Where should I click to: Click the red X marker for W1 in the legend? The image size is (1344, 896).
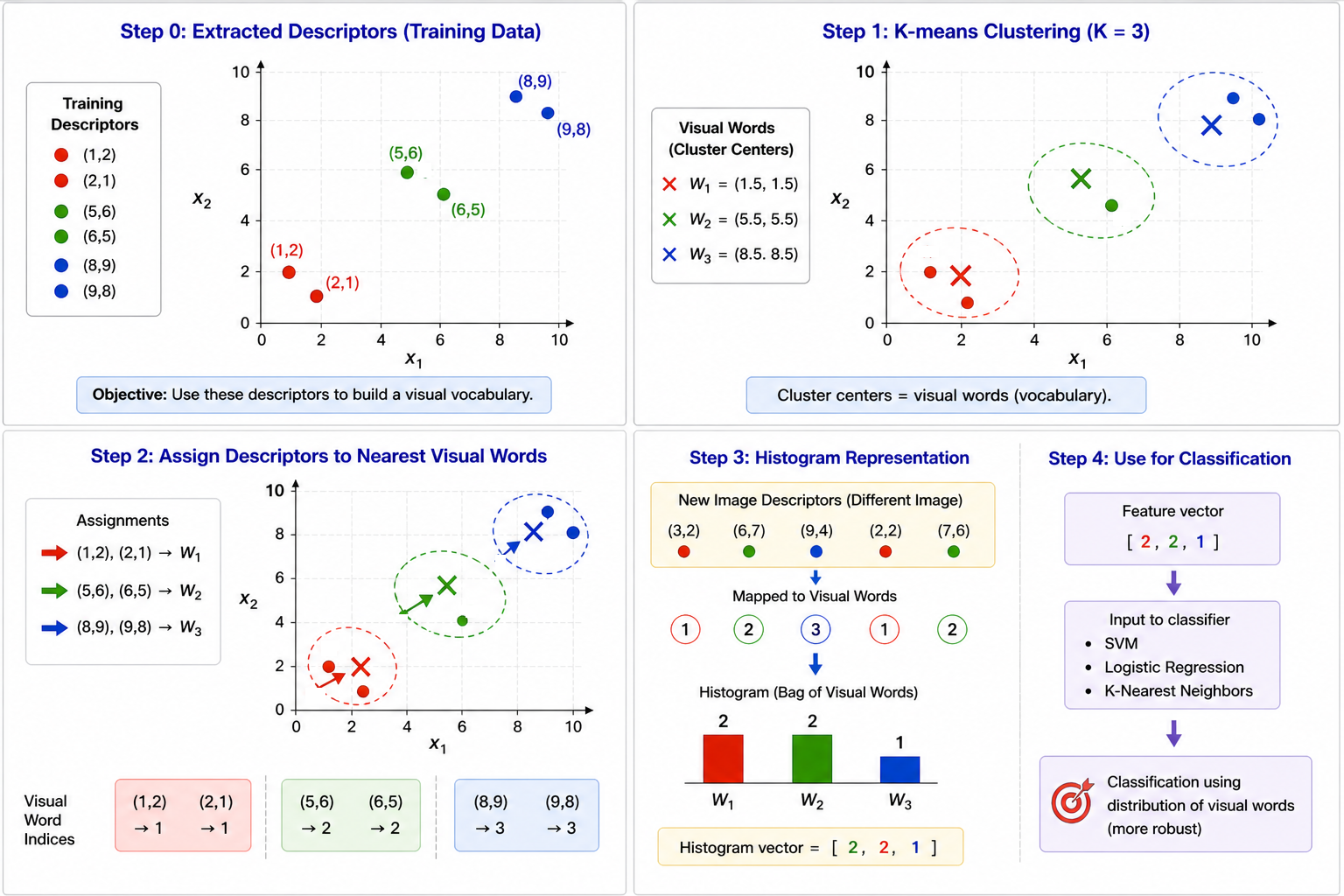click(669, 184)
